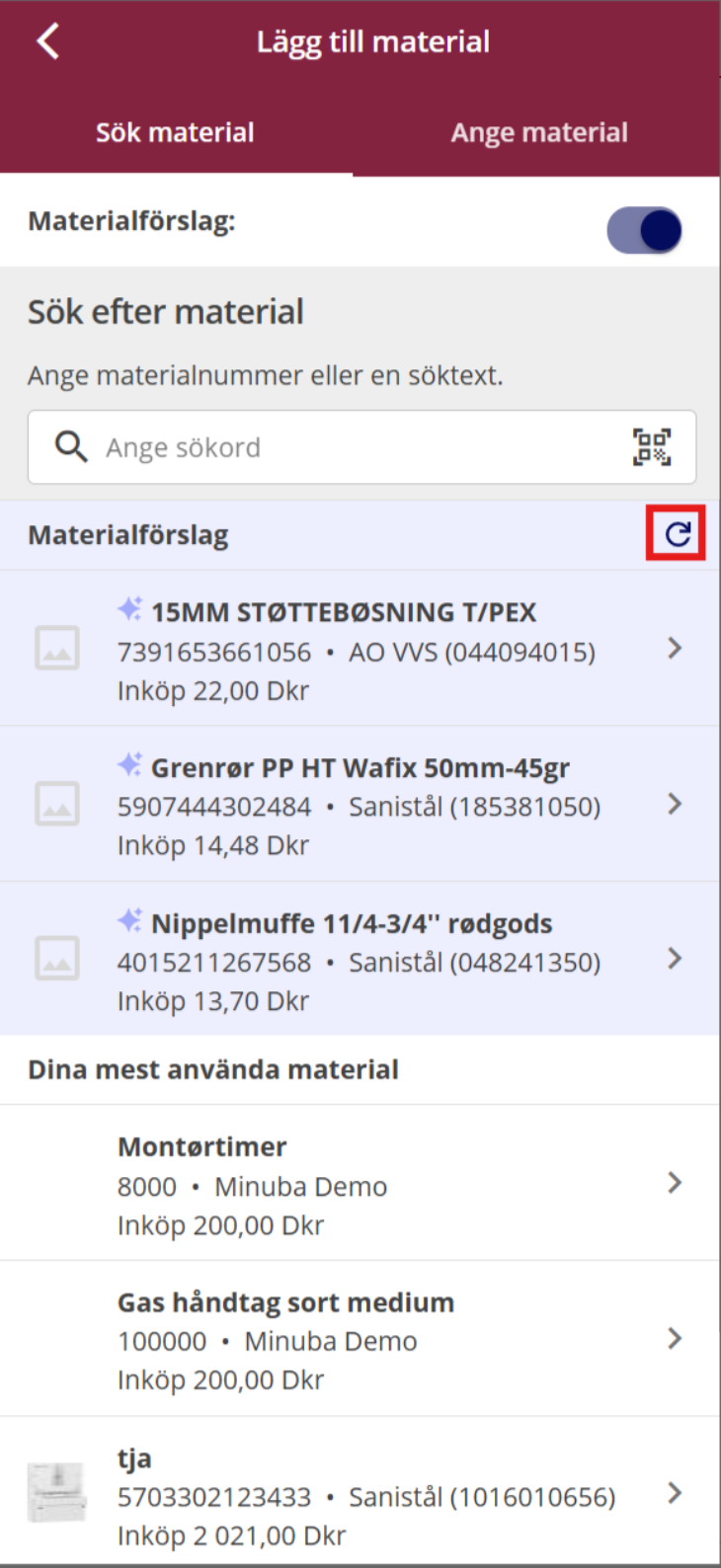Switch to the Ange material tab
The height and width of the screenshot is (1568, 721).
pos(539,132)
